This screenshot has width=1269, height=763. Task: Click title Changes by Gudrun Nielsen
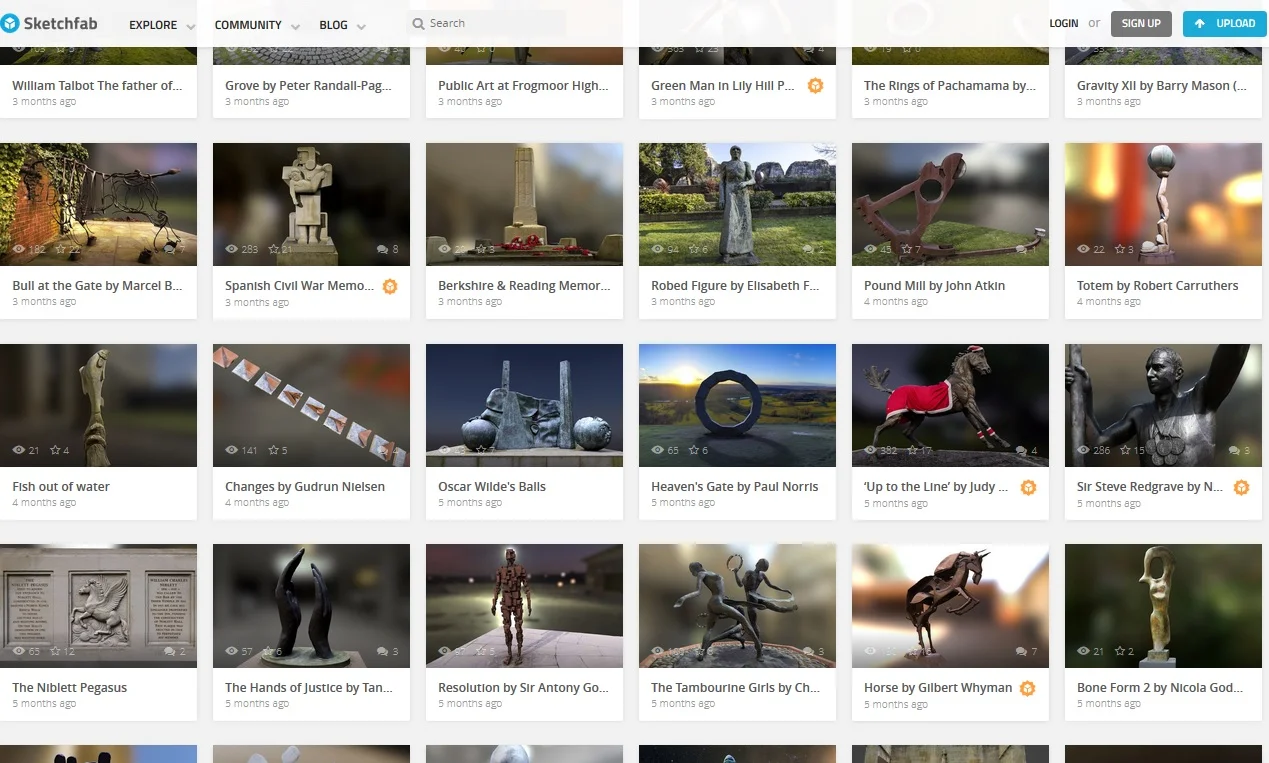305,487
